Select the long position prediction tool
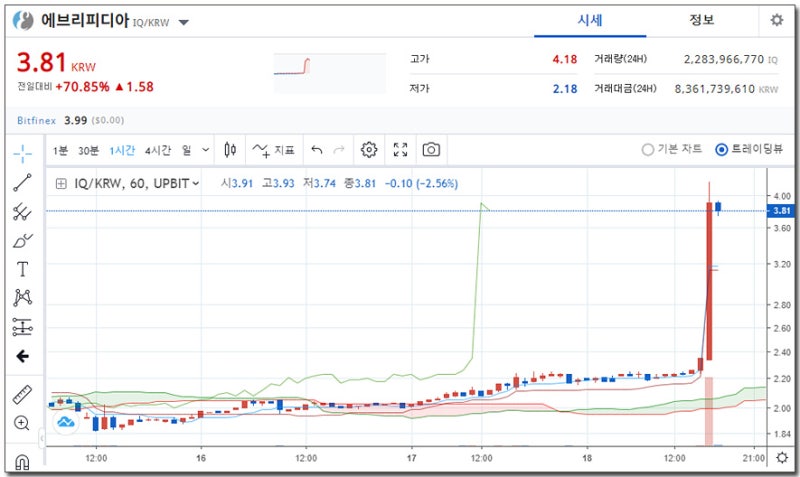 point(22,327)
